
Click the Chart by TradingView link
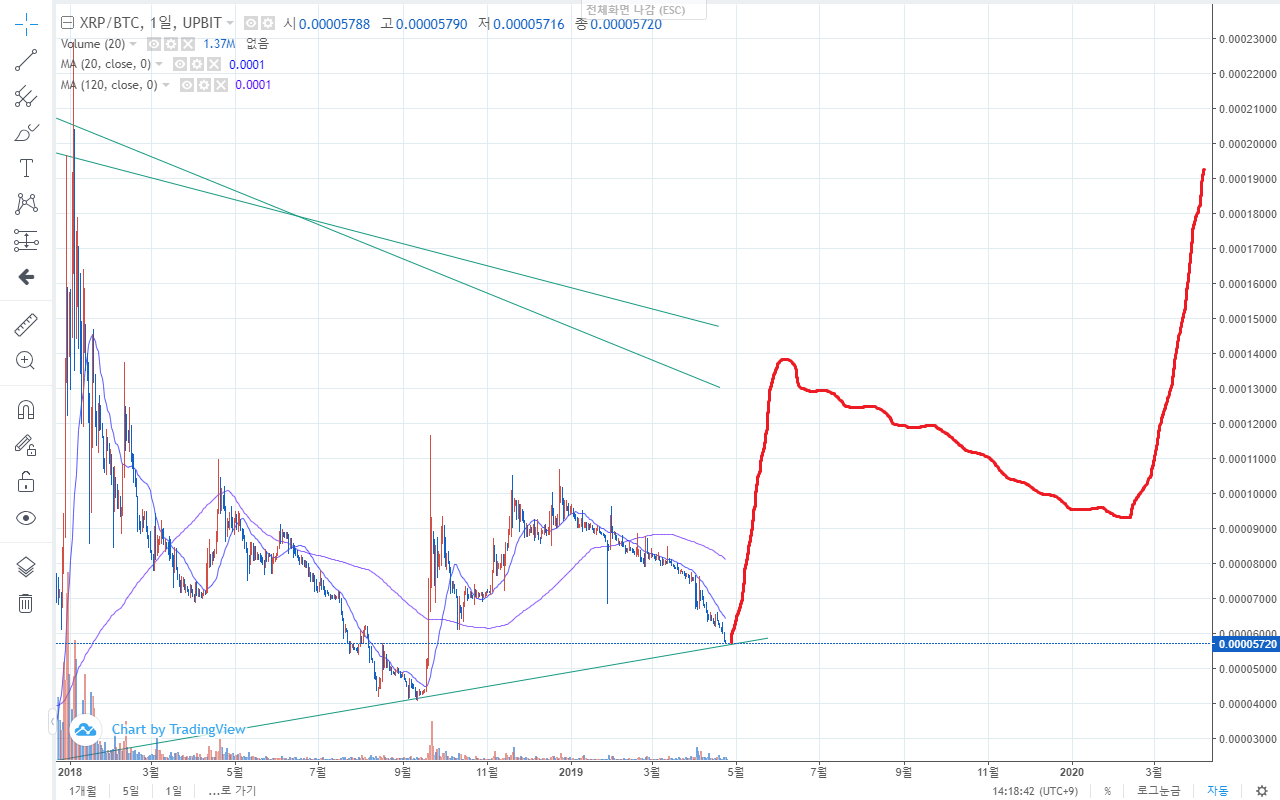tap(178, 729)
